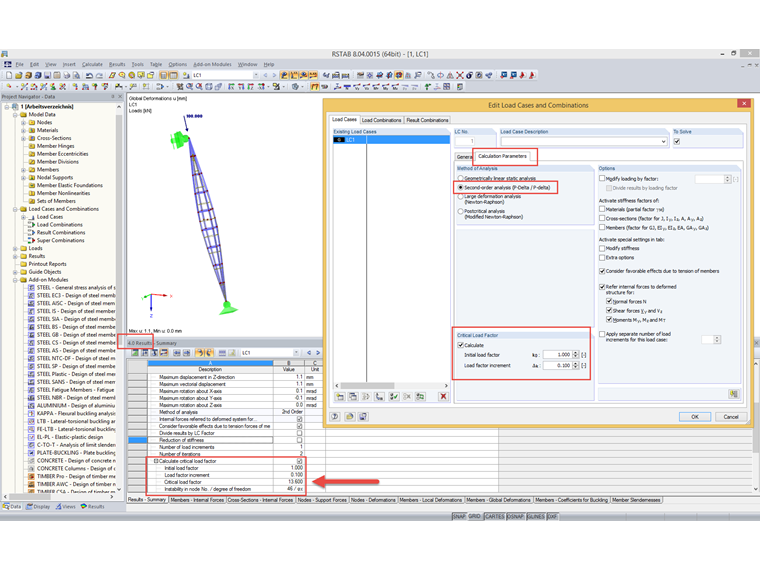This screenshot has width=760, height=570.
Task: Open the LC1 dropdown in results table toolbar
Action: pyautogui.click(x=296, y=353)
